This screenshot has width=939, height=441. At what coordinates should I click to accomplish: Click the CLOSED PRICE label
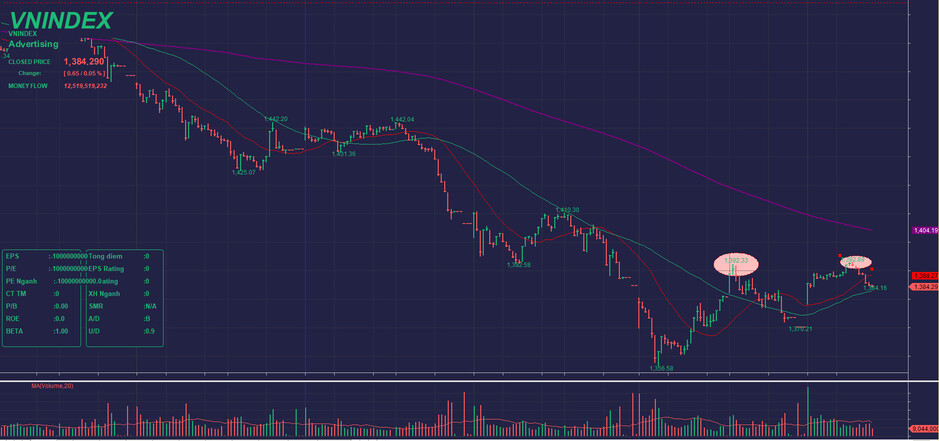(x=29, y=62)
